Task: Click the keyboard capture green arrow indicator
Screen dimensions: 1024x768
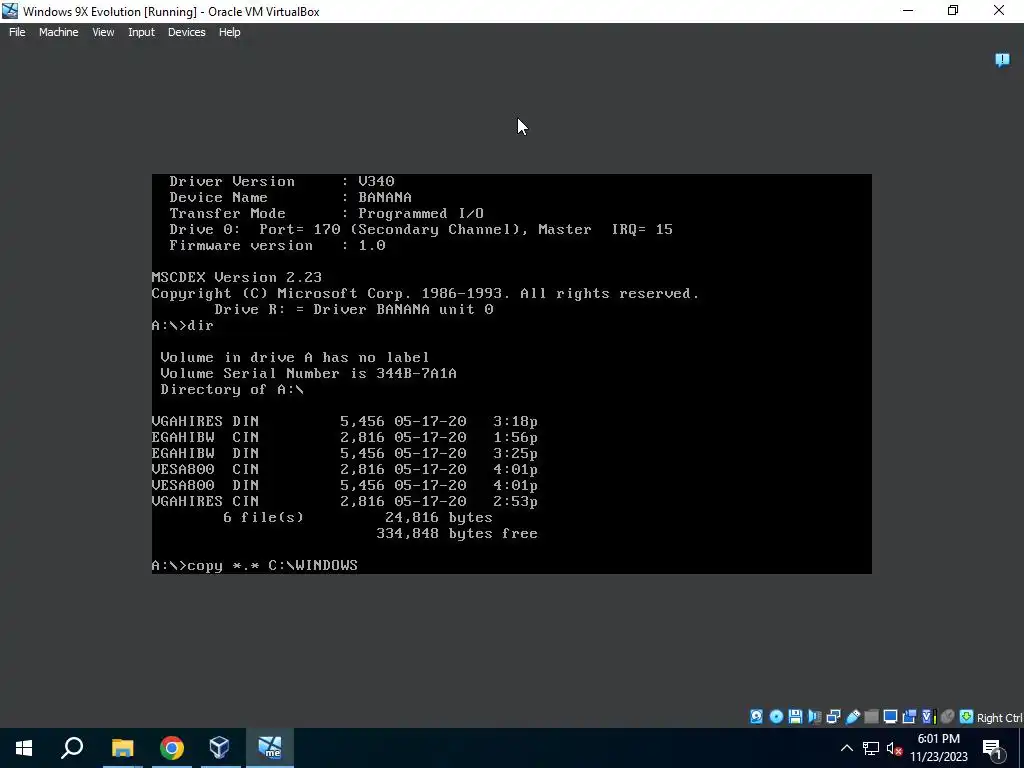Action: [x=967, y=716]
